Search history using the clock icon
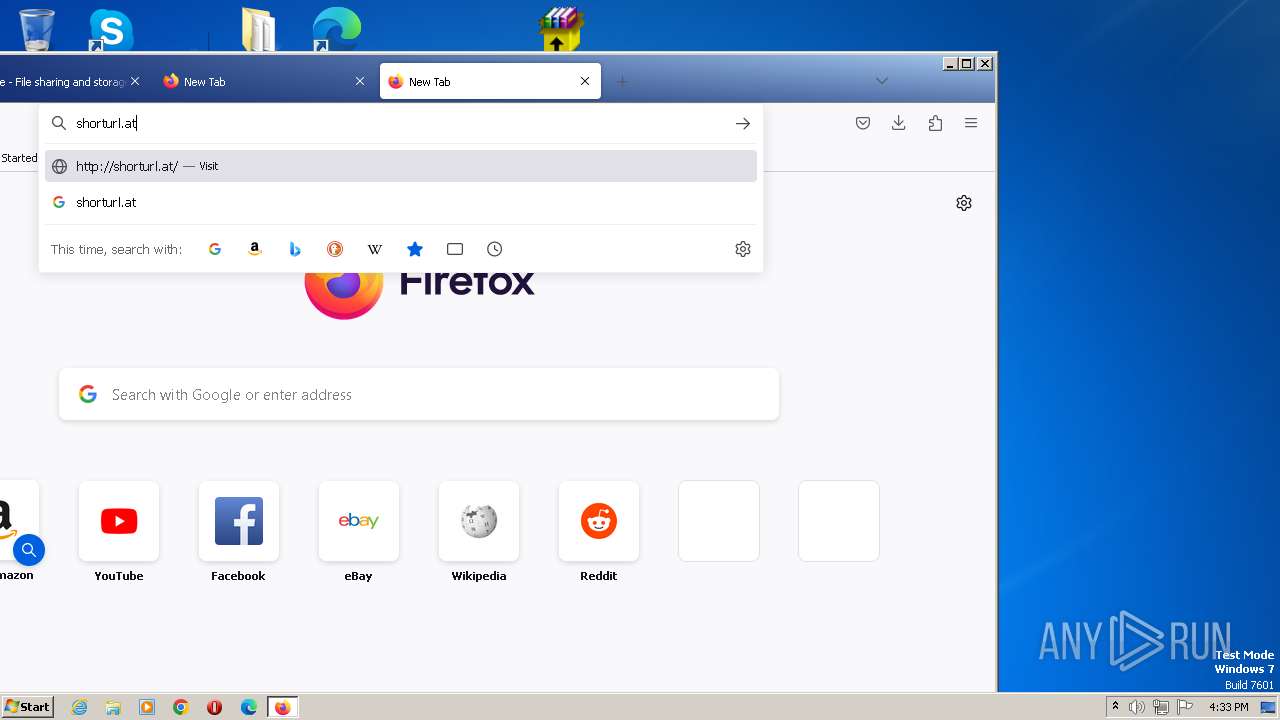1280x720 pixels. point(495,249)
